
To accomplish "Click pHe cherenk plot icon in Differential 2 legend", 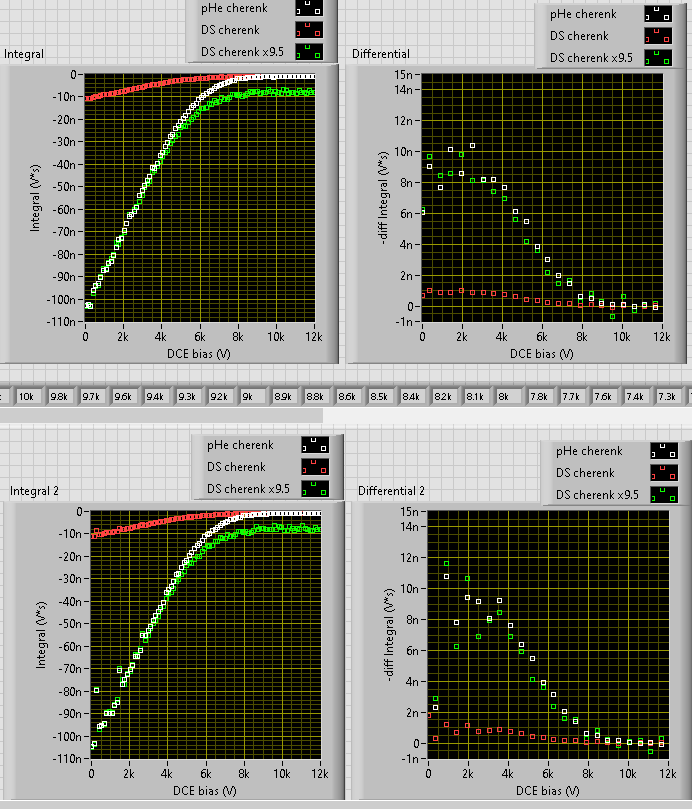I will tap(664, 451).
